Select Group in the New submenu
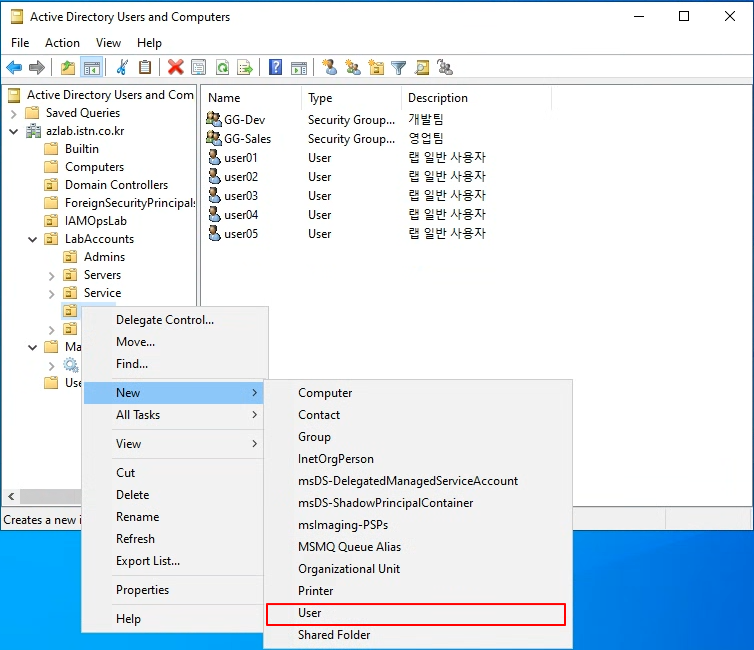This screenshot has height=650, width=754. click(417, 437)
